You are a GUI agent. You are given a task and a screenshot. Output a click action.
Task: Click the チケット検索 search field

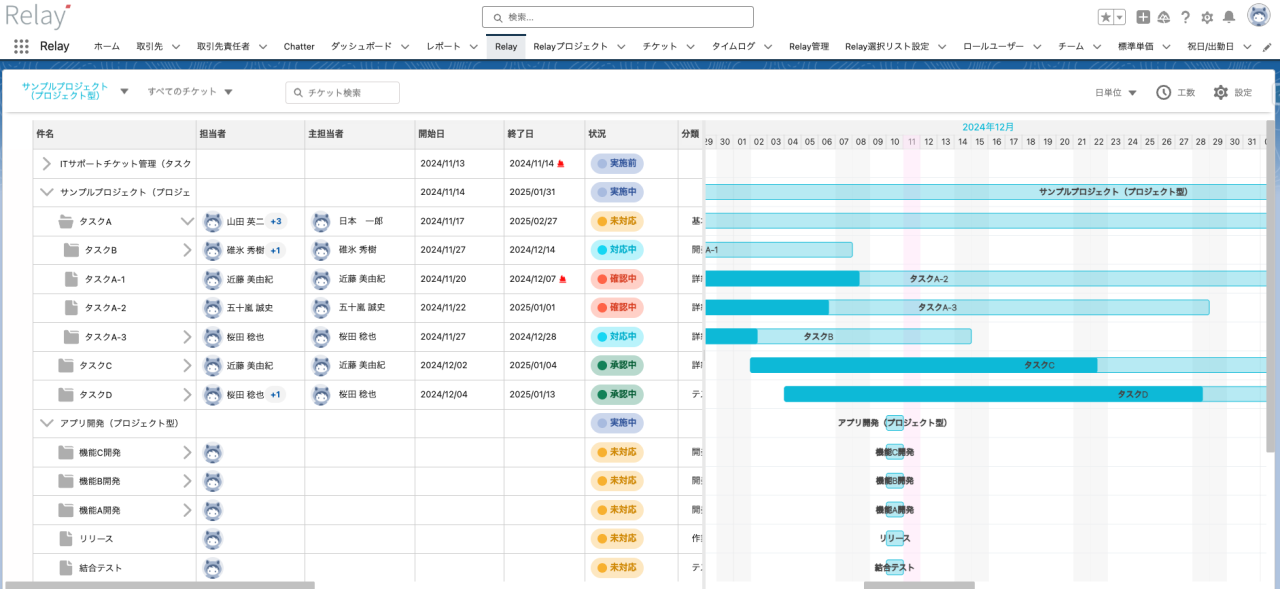tap(342, 92)
